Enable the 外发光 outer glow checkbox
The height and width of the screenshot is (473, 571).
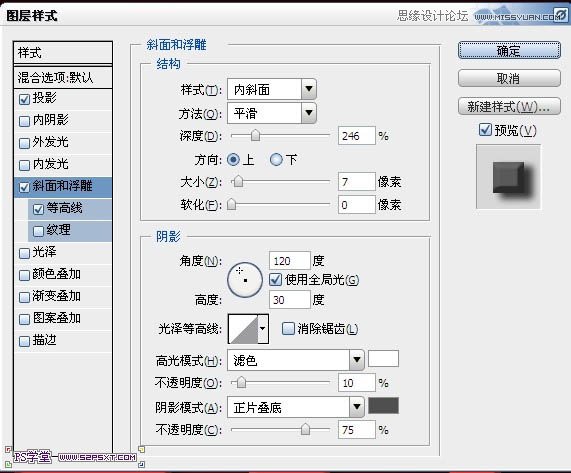click(24, 143)
